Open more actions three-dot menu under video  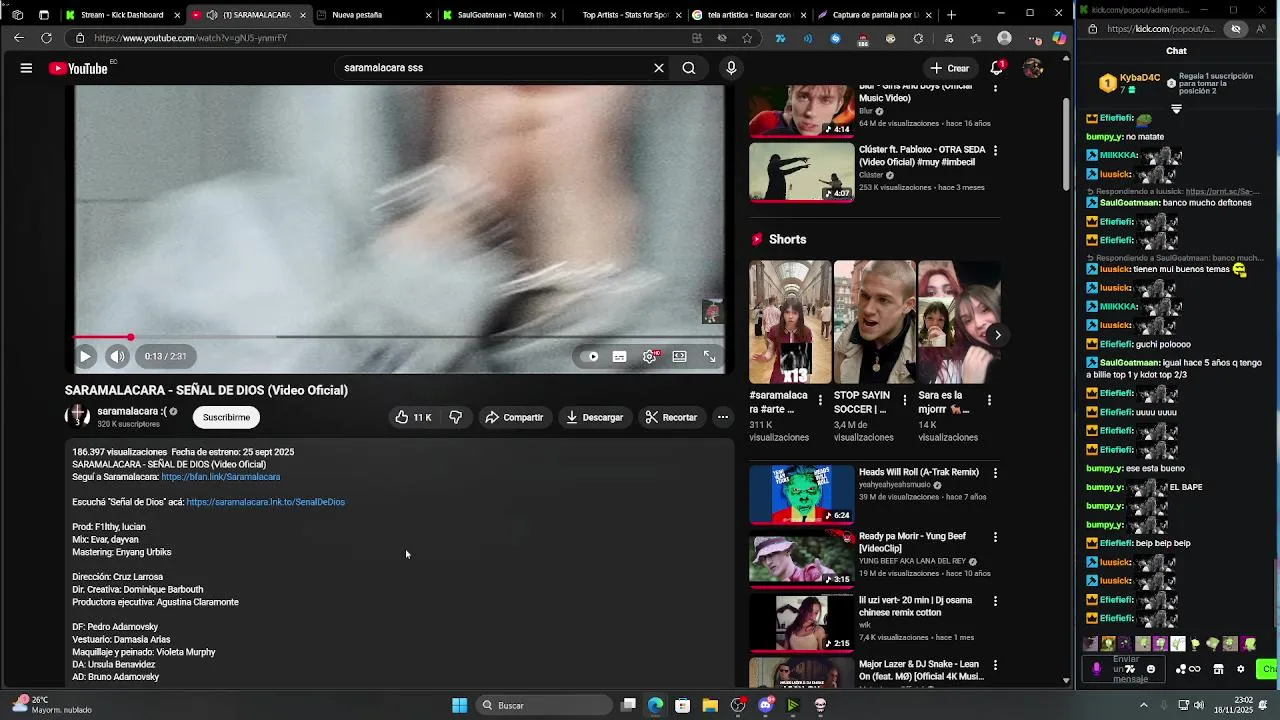pyautogui.click(x=722, y=417)
